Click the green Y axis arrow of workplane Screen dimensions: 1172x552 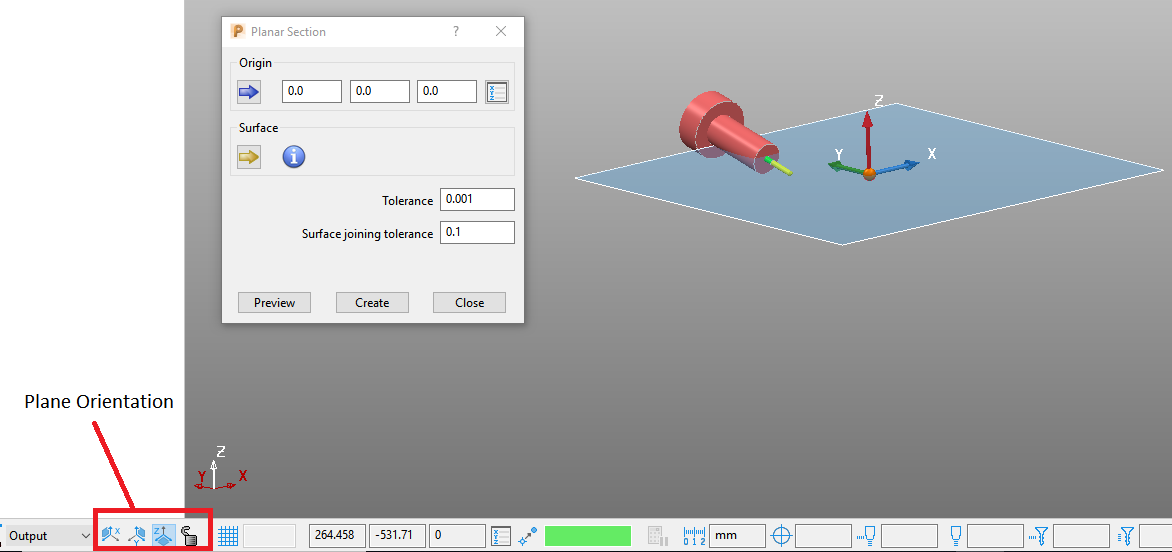(845, 167)
